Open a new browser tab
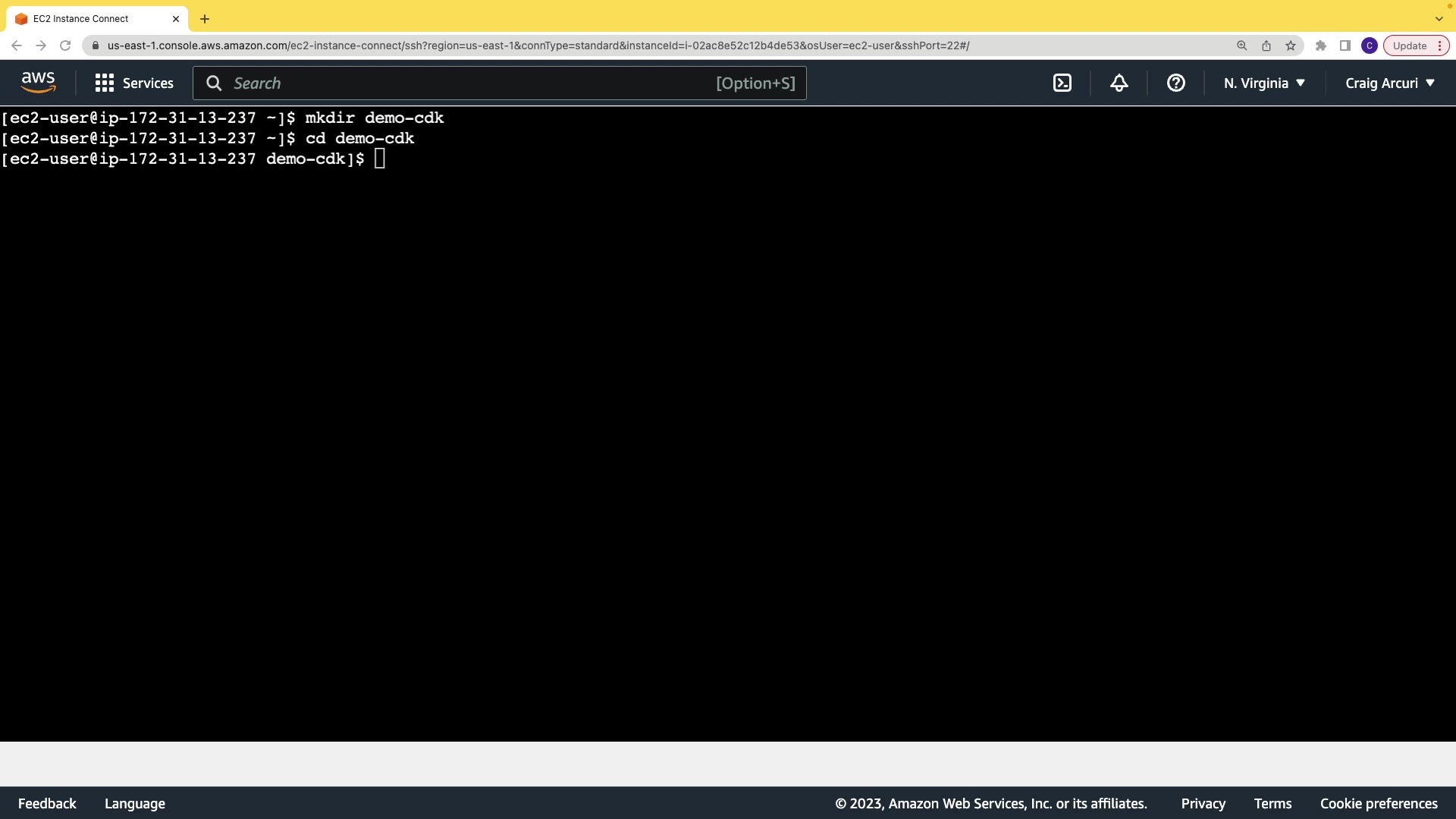The height and width of the screenshot is (819, 1456). click(205, 19)
